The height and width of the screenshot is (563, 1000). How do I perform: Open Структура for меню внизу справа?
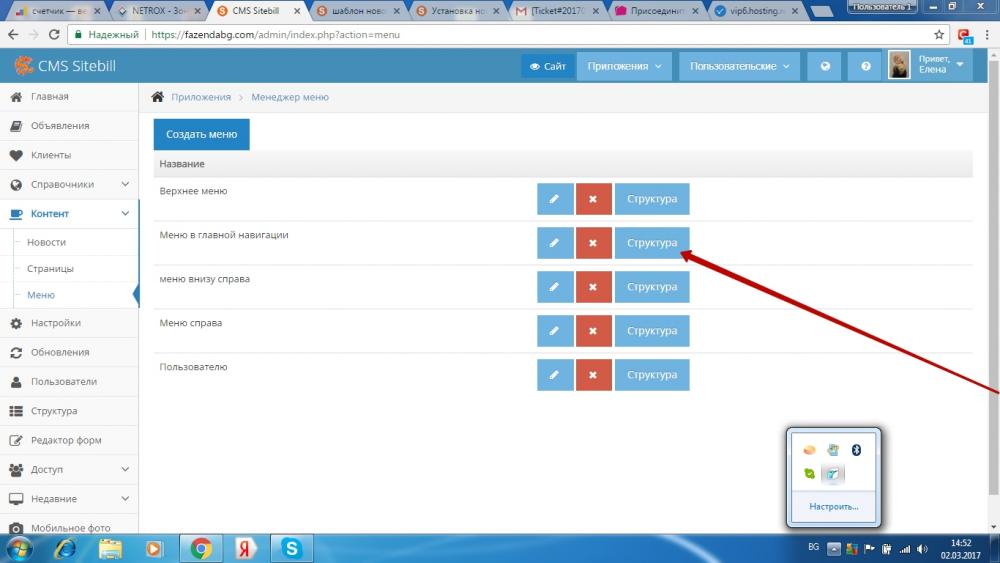pyautogui.click(x=652, y=287)
